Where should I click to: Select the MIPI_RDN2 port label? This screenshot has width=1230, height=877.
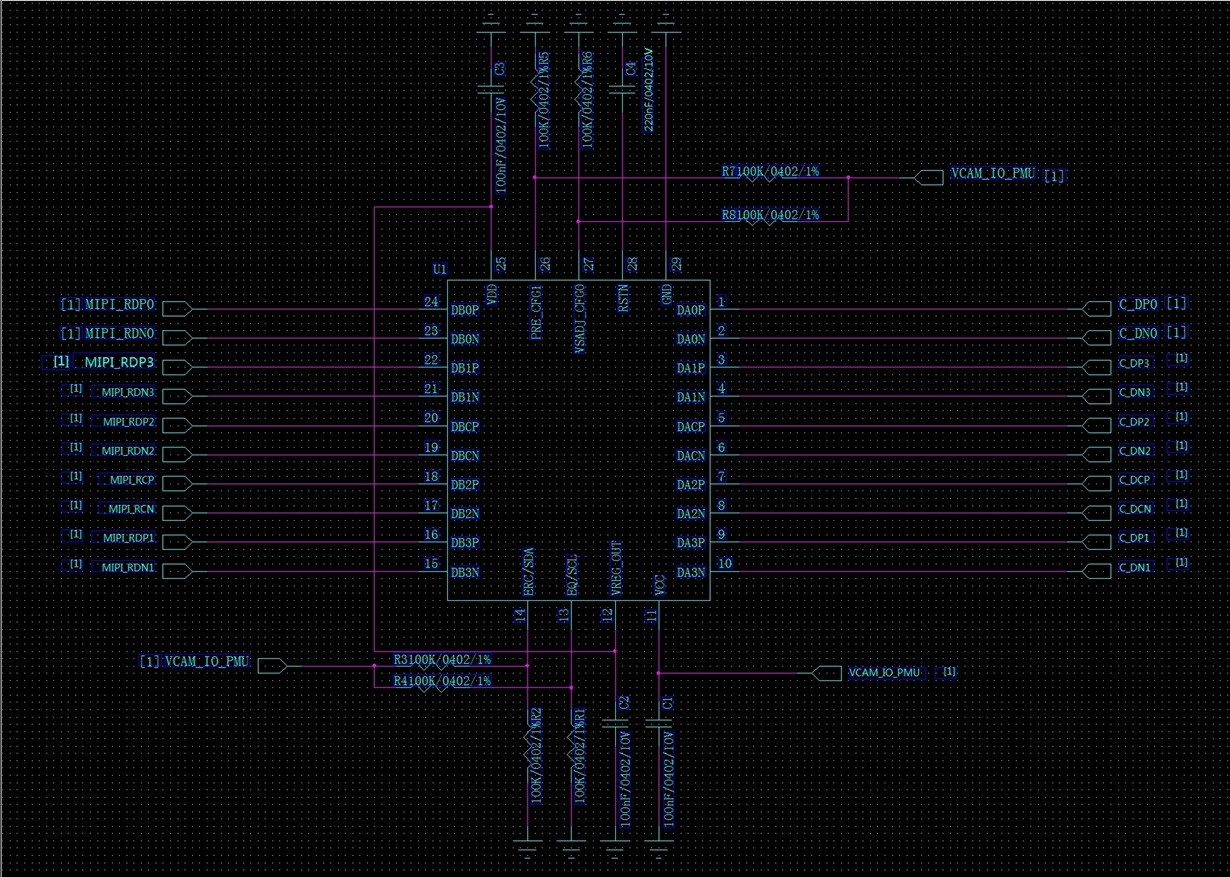coord(128,451)
